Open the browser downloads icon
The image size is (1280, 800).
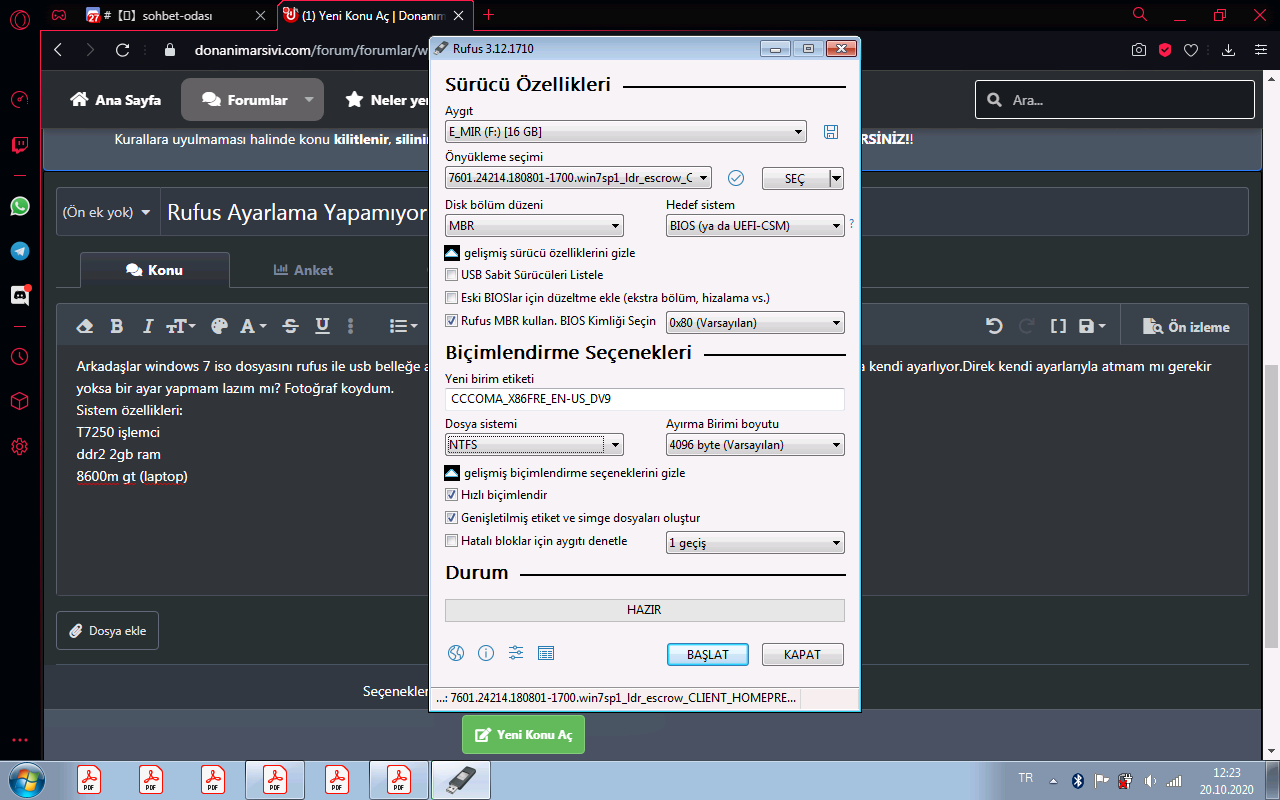tap(1229, 50)
